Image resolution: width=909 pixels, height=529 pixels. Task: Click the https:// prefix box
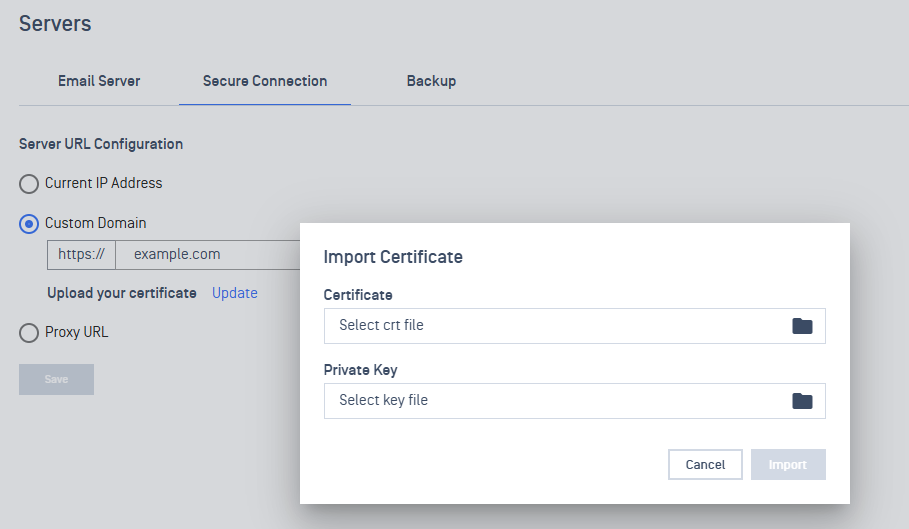click(x=81, y=255)
